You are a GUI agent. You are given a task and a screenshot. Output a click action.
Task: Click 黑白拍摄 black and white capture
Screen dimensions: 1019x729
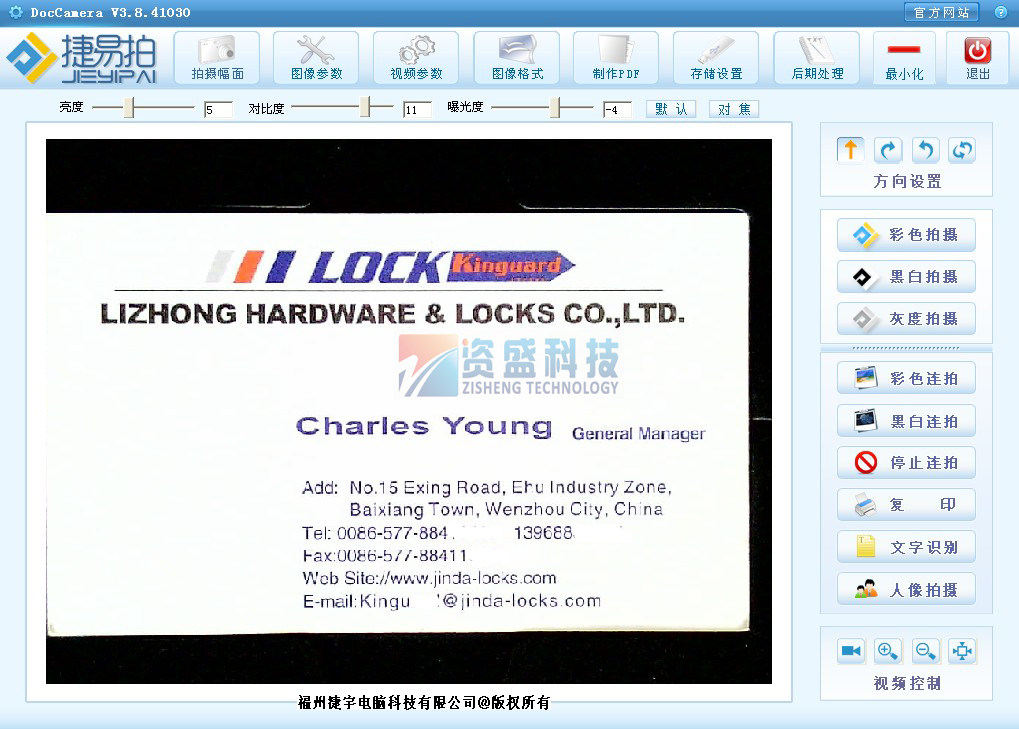click(907, 277)
